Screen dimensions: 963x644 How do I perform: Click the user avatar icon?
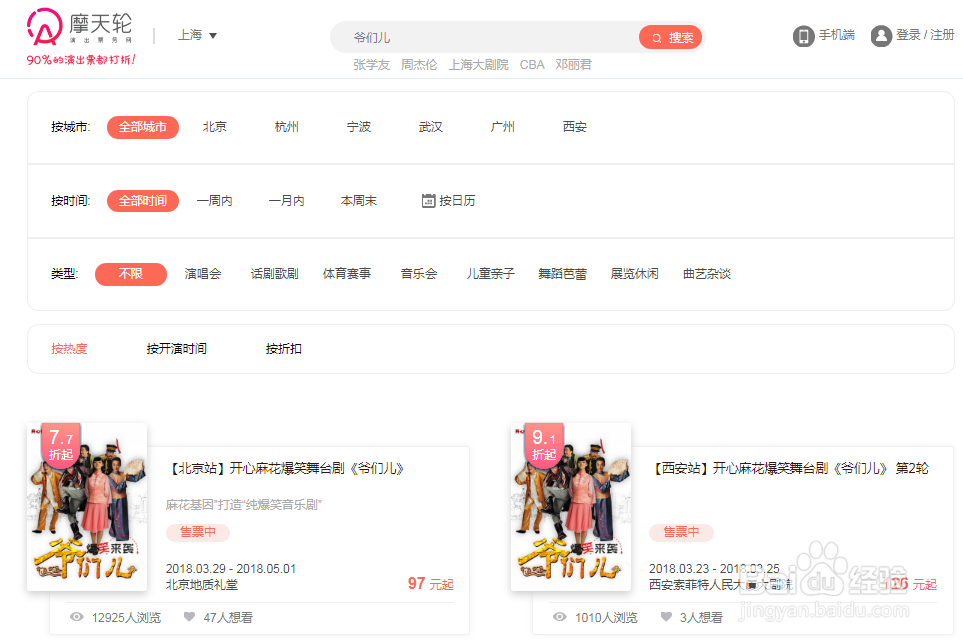pos(881,36)
